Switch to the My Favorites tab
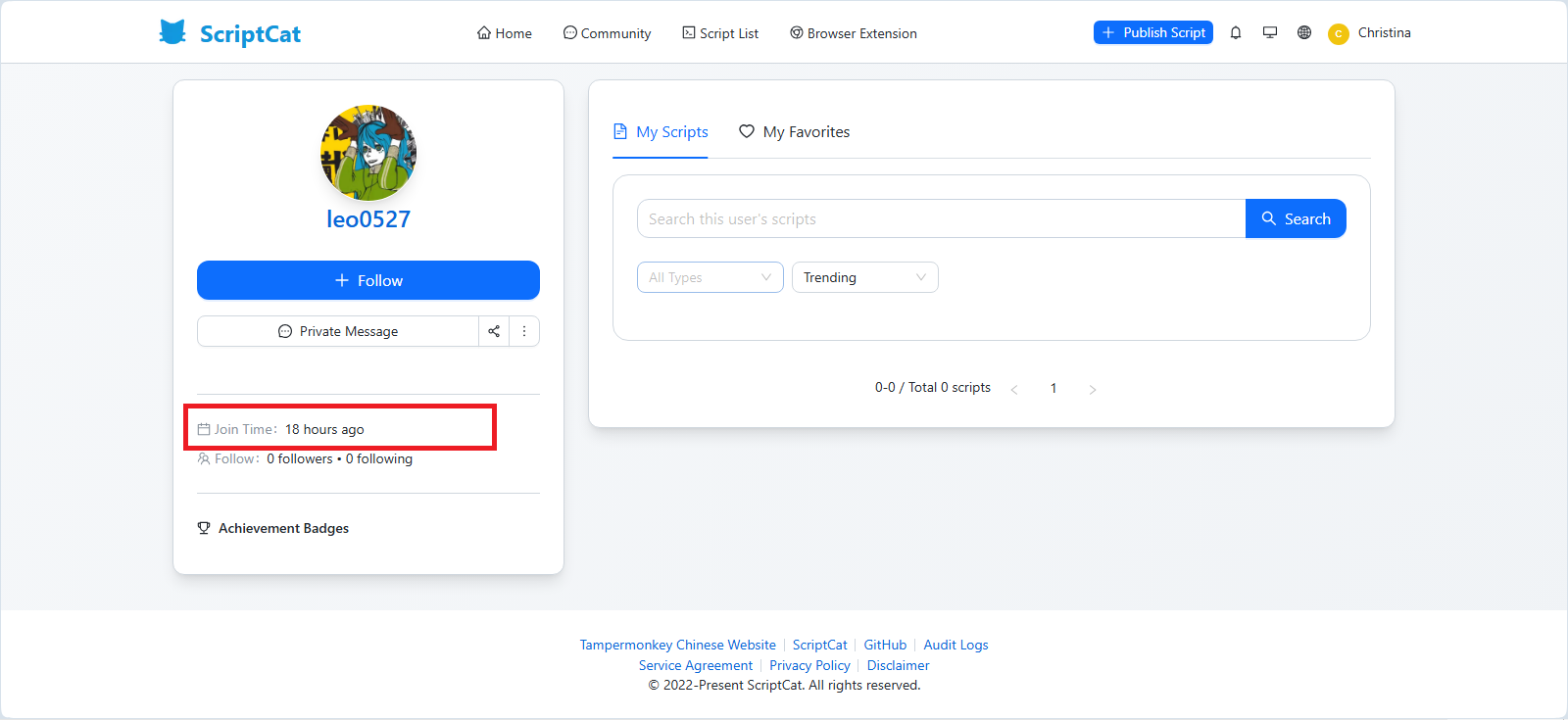The width and height of the screenshot is (1568, 720). 794,132
